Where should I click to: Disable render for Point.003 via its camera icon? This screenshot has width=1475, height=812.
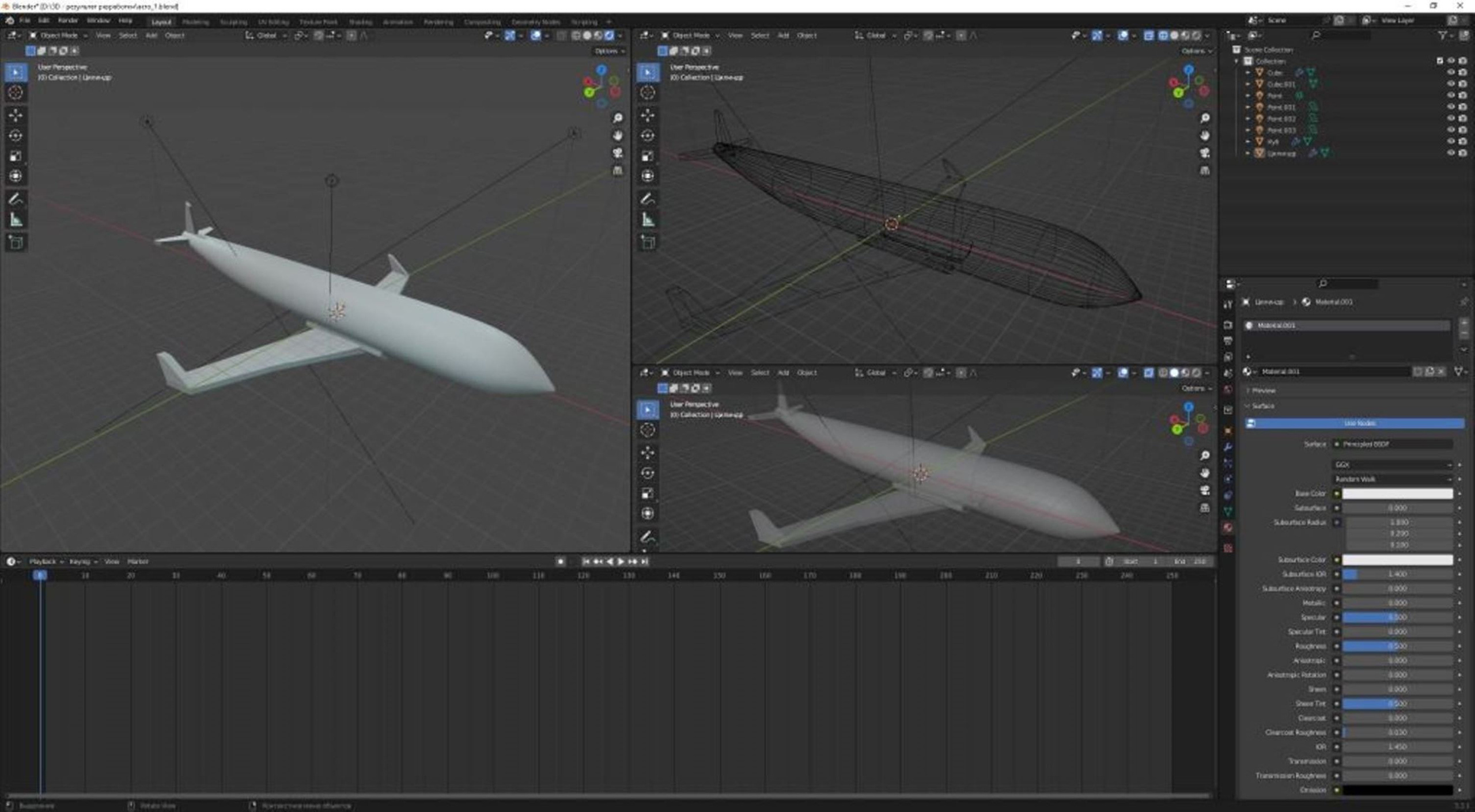1463,130
